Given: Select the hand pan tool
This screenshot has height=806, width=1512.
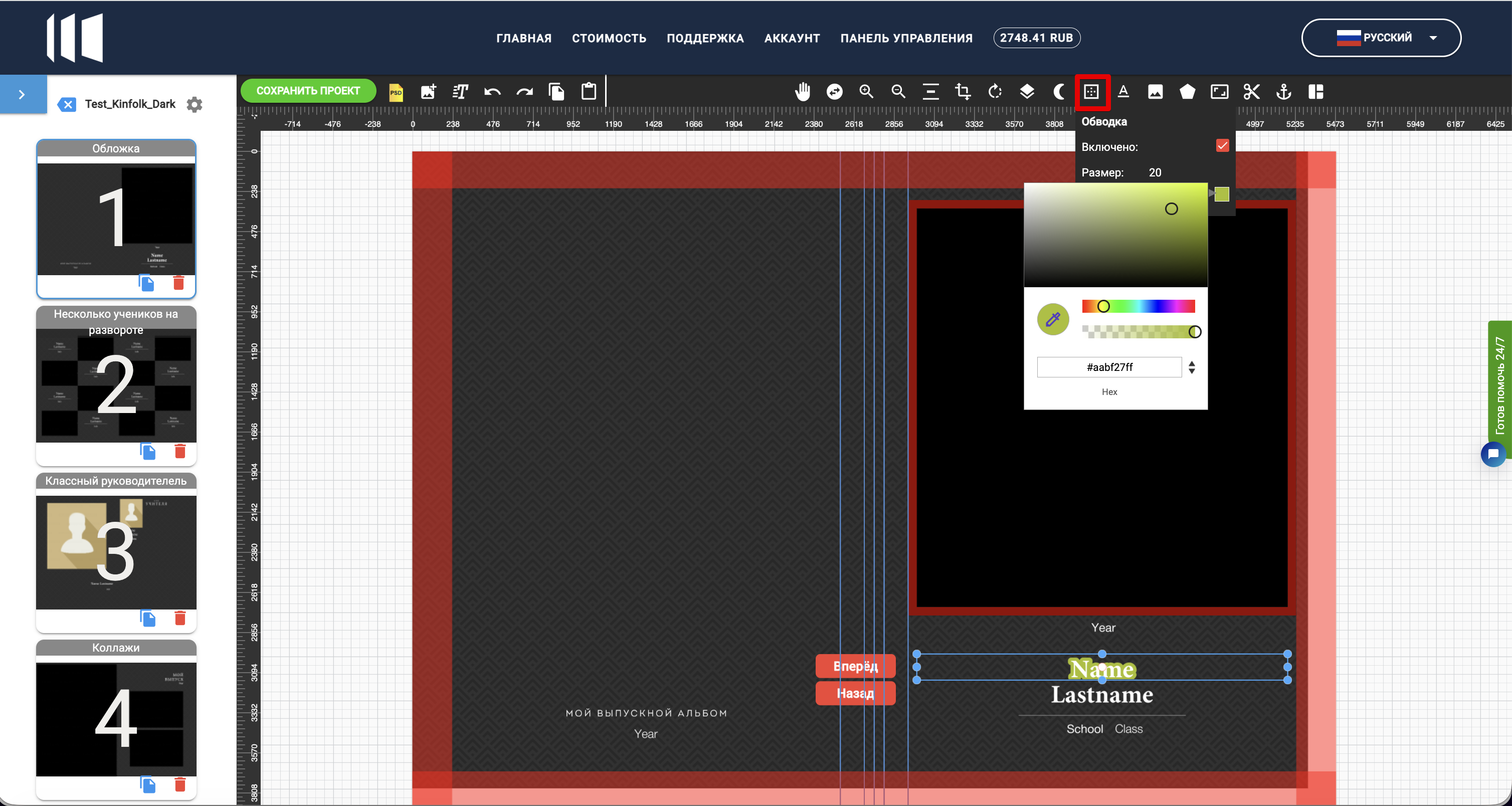Looking at the screenshot, I should [x=802, y=92].
